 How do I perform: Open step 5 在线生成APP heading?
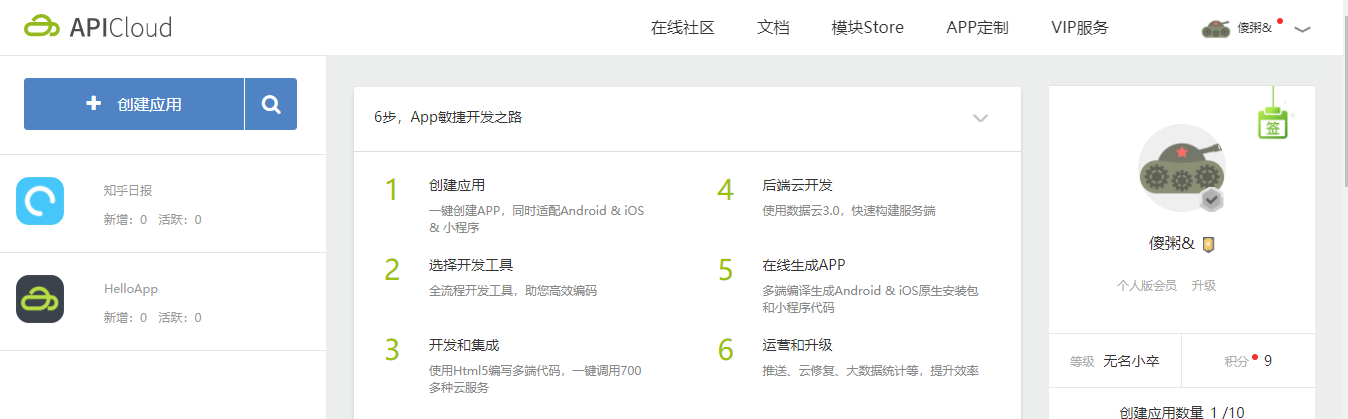tap(804, 265)
